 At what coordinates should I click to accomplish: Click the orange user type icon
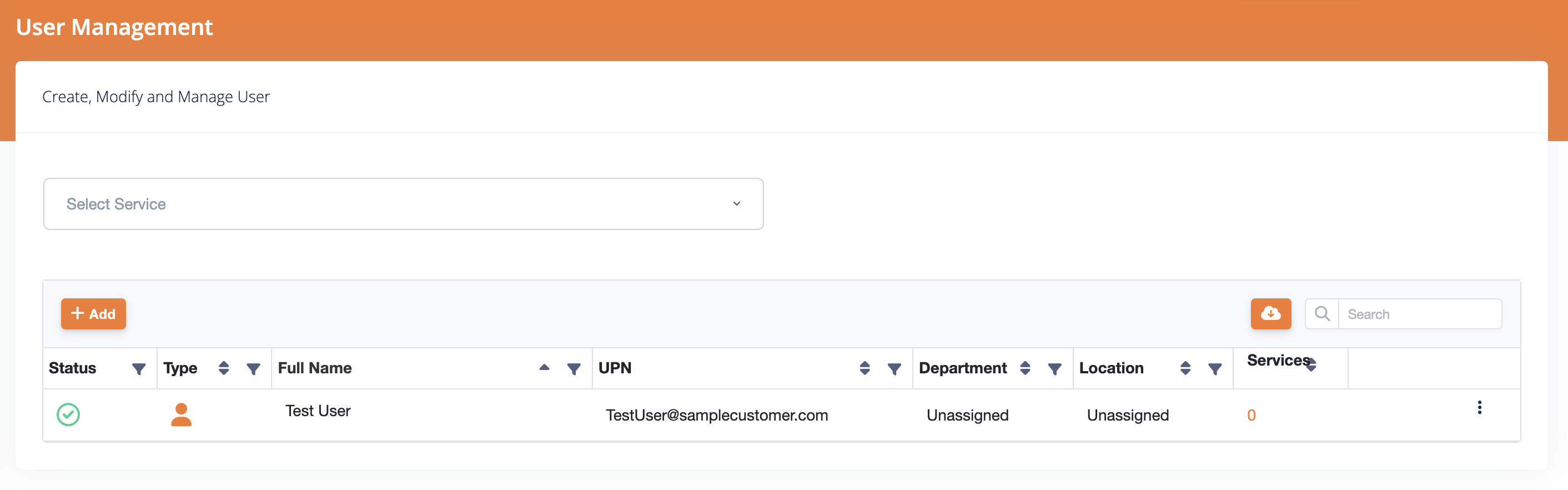pos(181,414)
